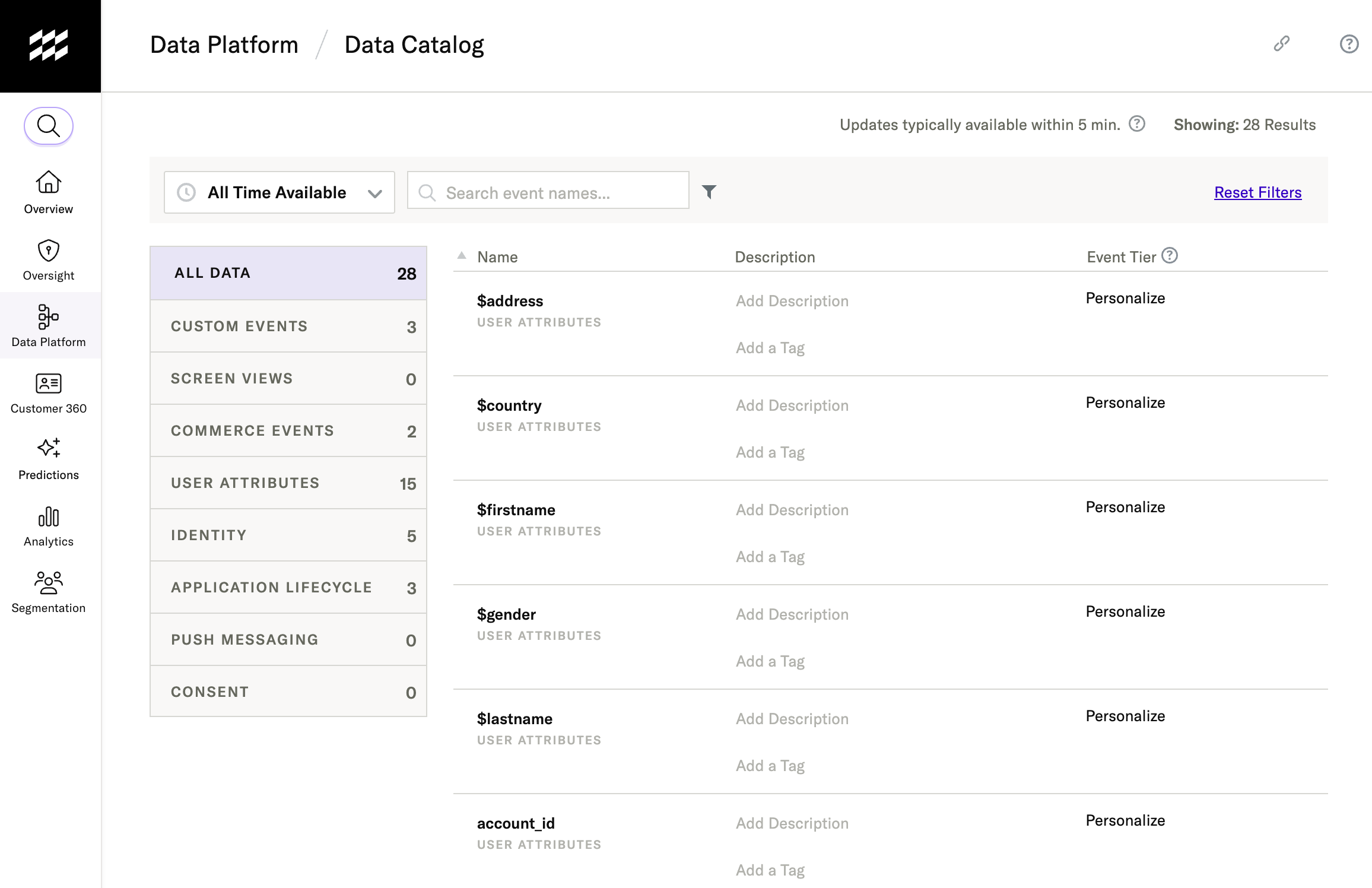This screenshot has height=888, width=1372.
Task: Open the filter funnel icon
Action: (x=709, y=192)
